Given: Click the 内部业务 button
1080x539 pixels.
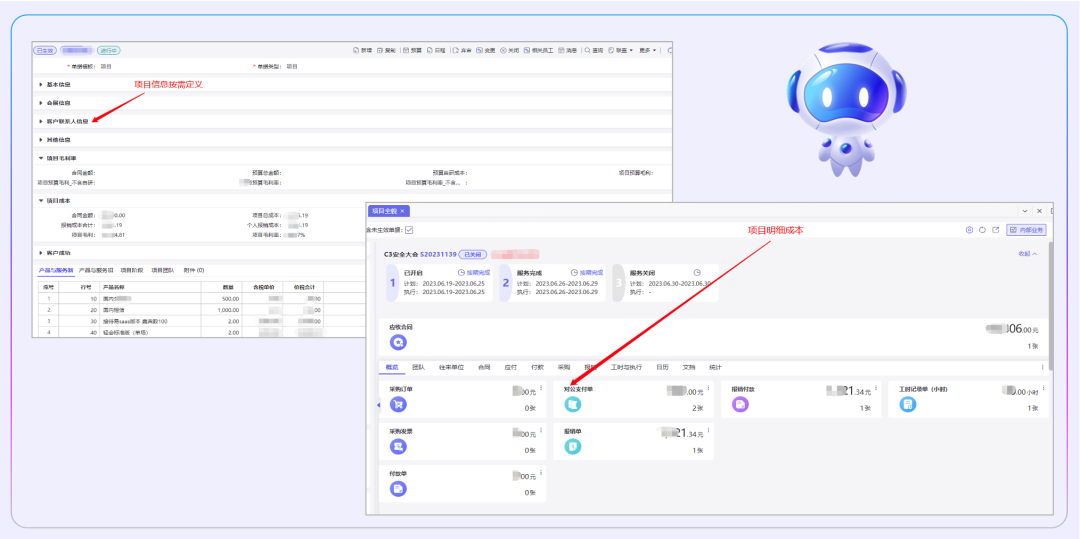Looking at the screenshot, I should [x=1026, y=230].
